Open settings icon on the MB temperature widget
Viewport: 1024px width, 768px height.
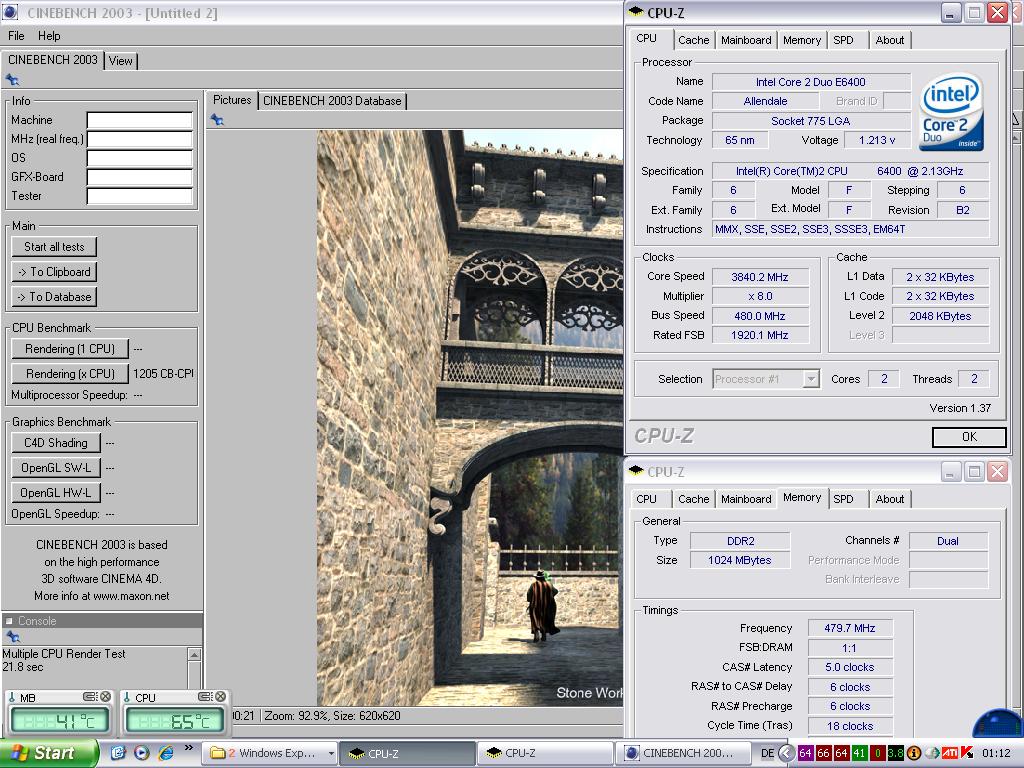coord(89,697)
